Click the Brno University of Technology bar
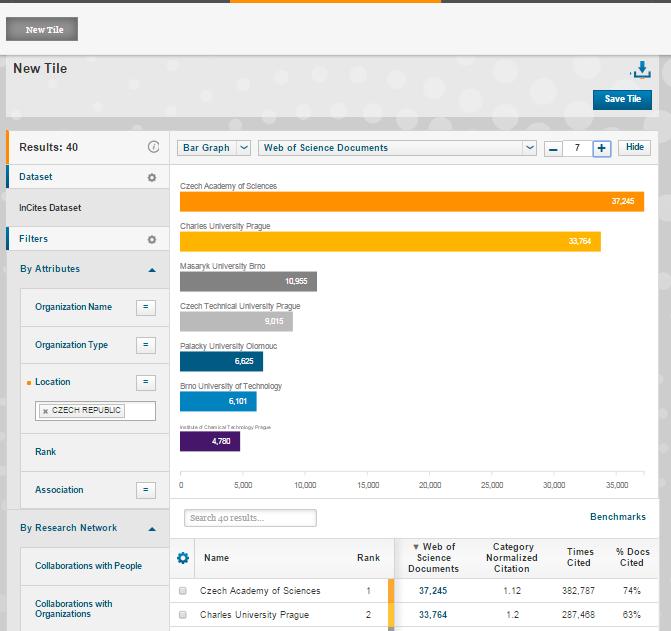 tap(218, 401)
